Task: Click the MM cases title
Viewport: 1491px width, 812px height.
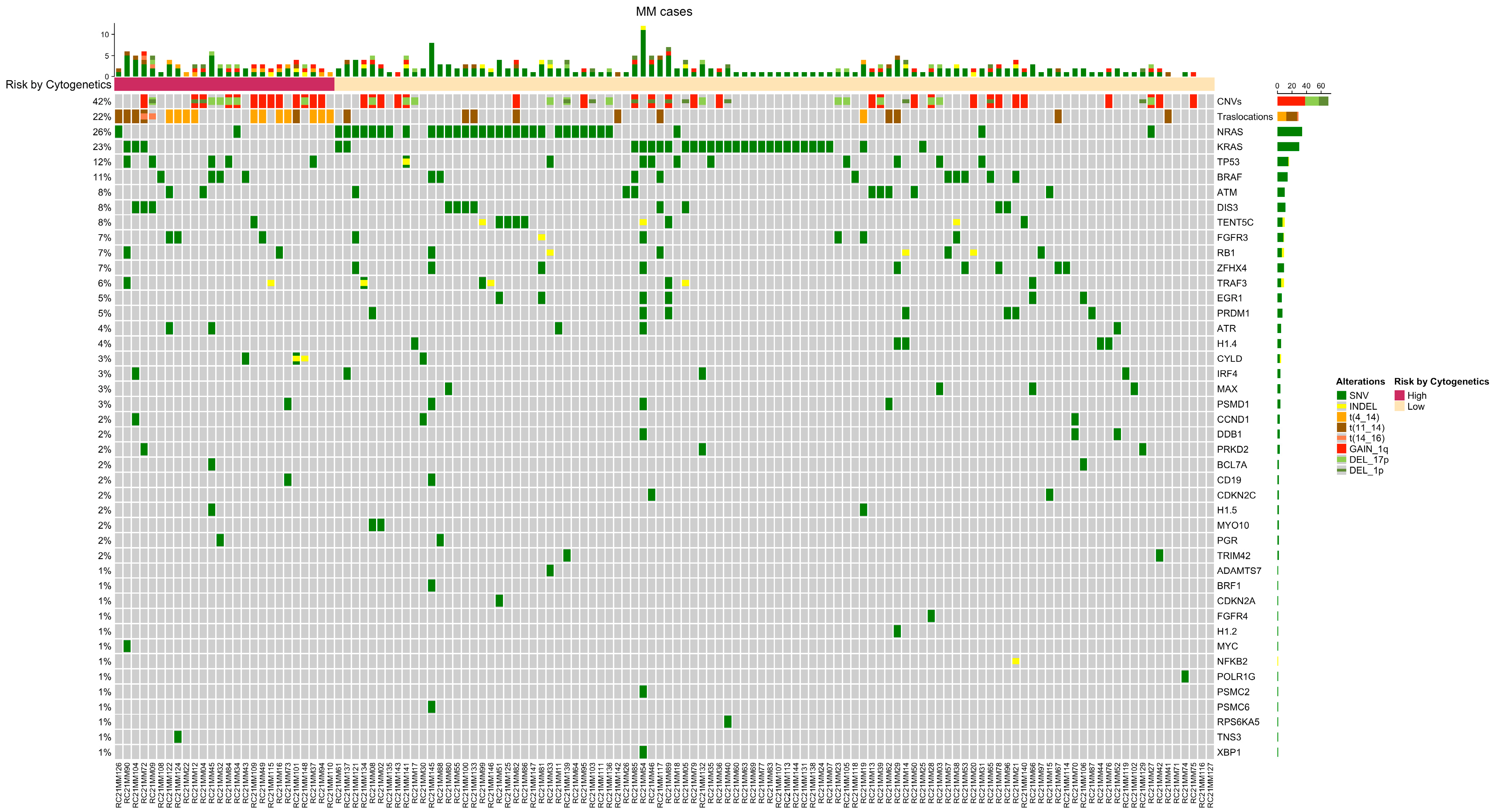Action: pos(664,12)
